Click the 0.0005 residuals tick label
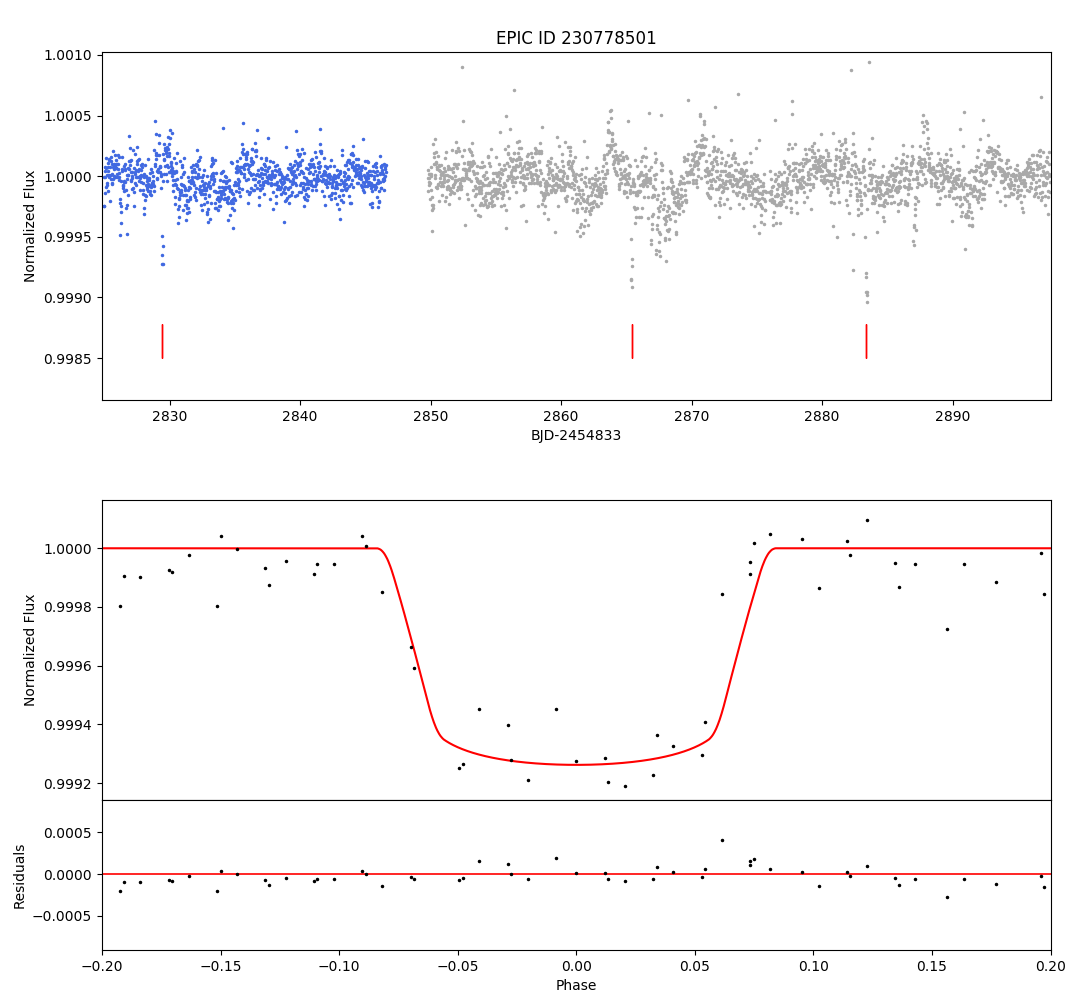The height and width of the screenshot is (1000, 1071). (x=68, y=833)
